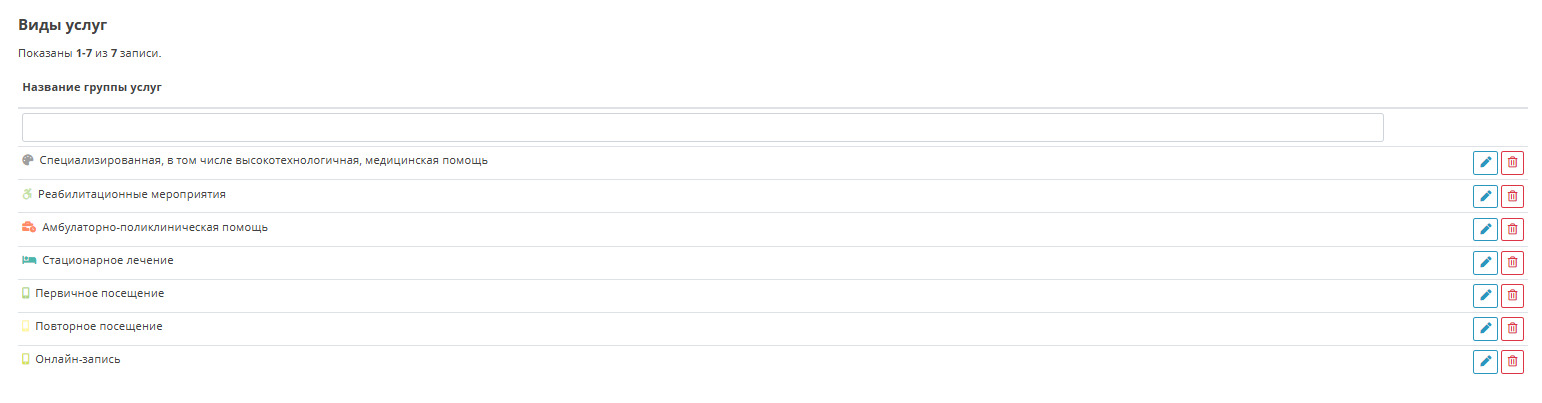Viewport: 1542px width, 403px height.
Task: Edit the Первичное посещение row
Action: click(1485, 295)
